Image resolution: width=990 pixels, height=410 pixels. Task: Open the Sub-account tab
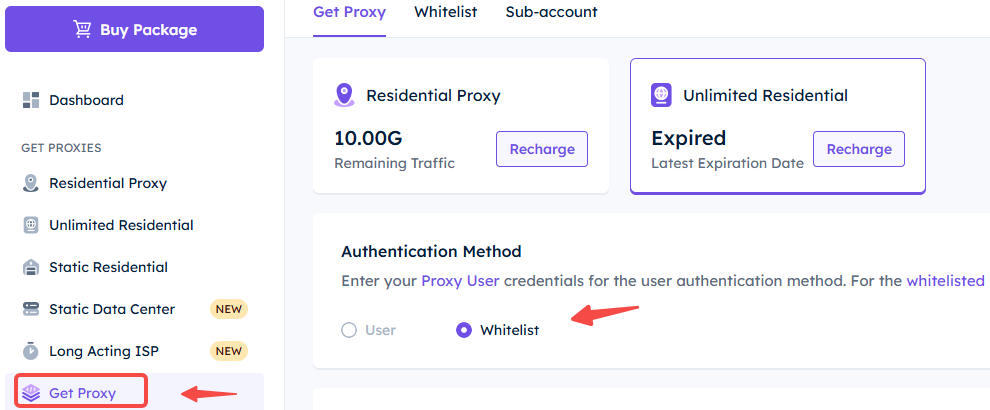(551, 11)
